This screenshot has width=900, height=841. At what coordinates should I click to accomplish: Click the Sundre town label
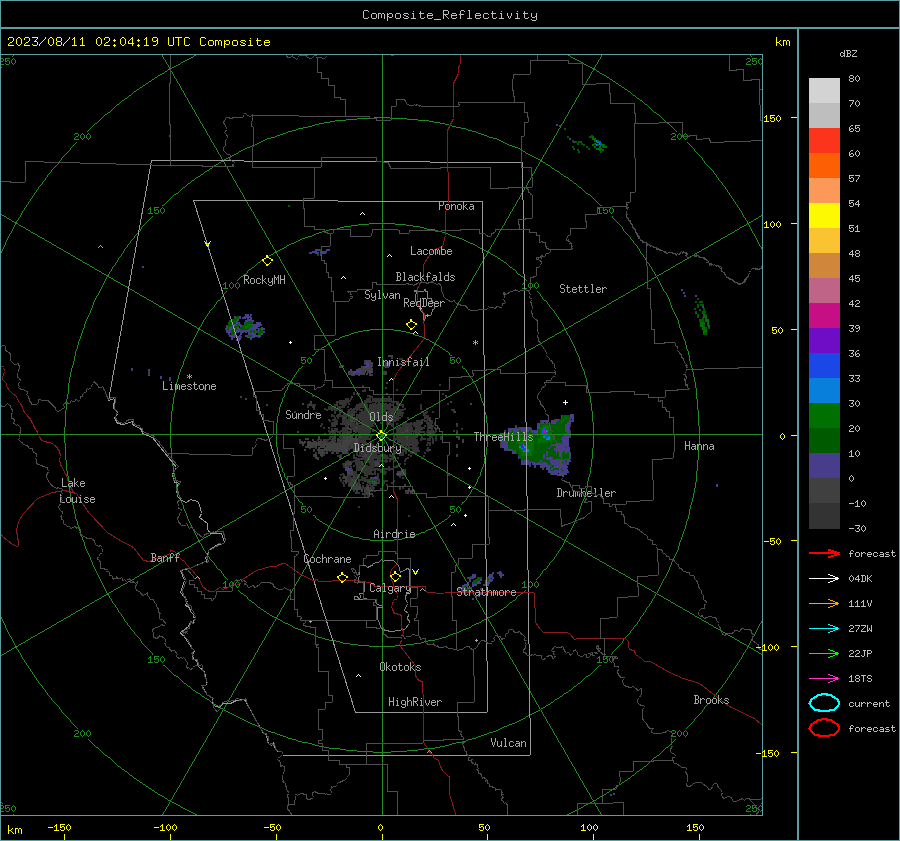pos(303,415)
